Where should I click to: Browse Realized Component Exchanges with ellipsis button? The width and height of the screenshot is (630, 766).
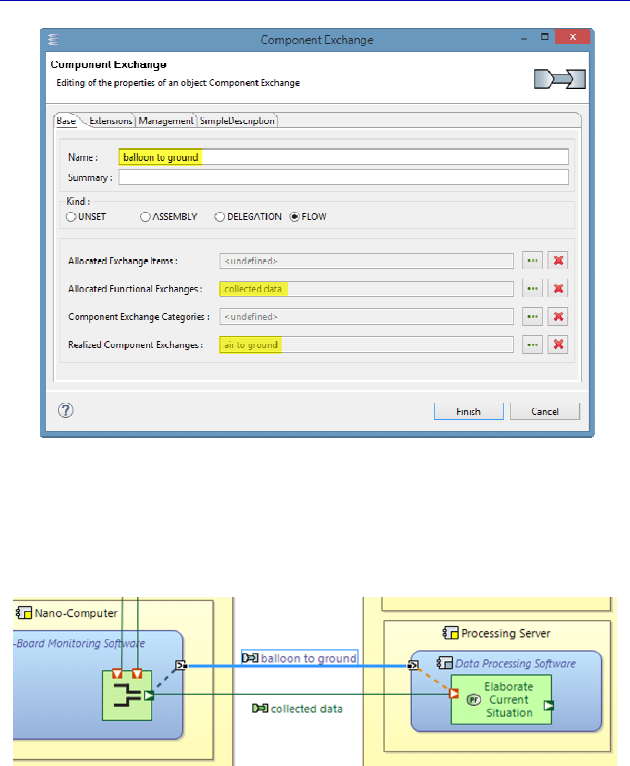tap(532, 344)
